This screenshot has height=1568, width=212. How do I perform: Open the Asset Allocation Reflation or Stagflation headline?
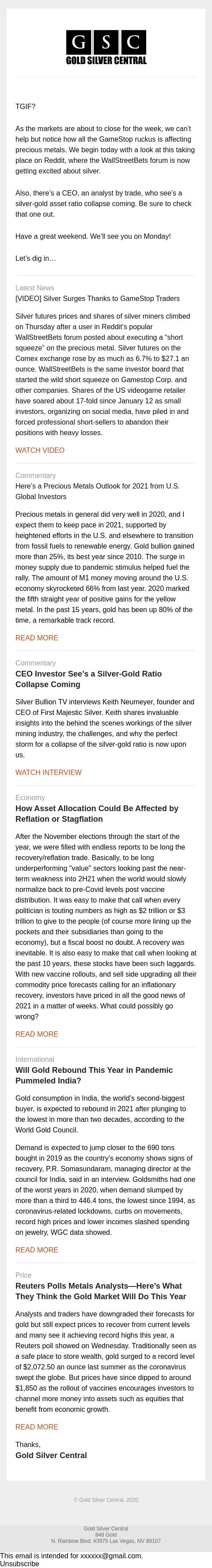click(97, 814)
